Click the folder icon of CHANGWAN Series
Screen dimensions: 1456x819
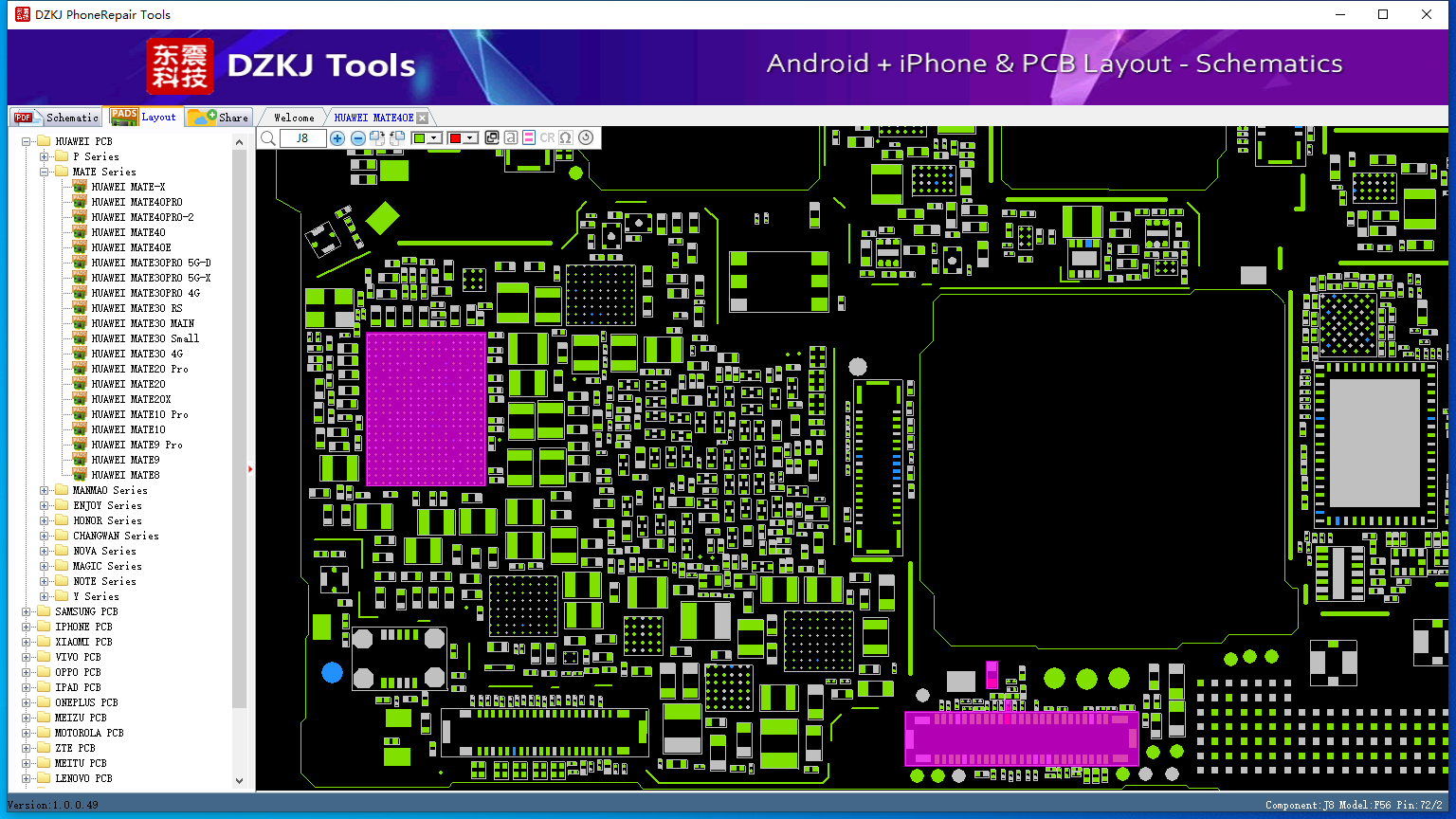[62, 536]
